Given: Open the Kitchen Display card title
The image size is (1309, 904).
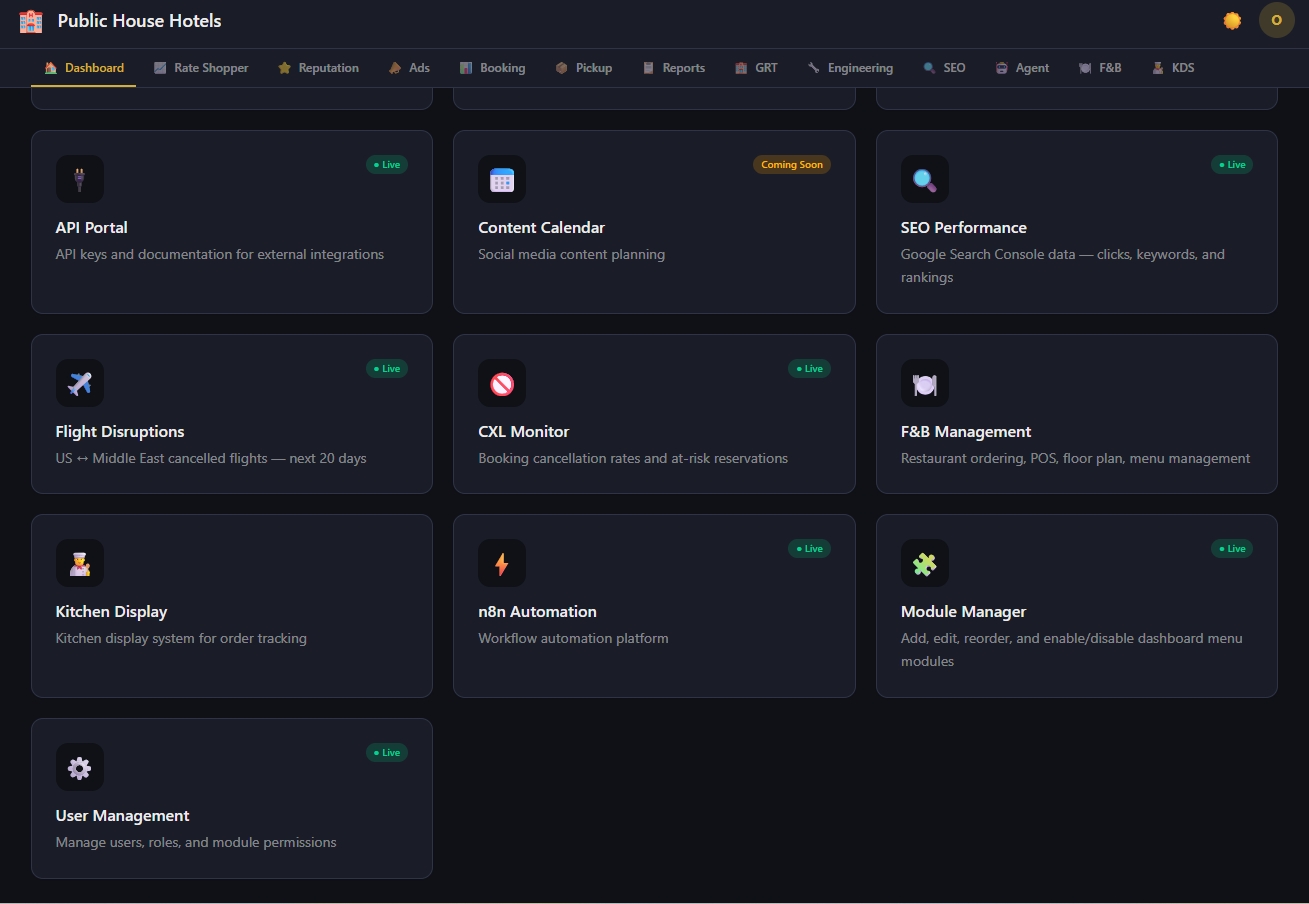Looking at the screenshot, I should tap(112, 612).
